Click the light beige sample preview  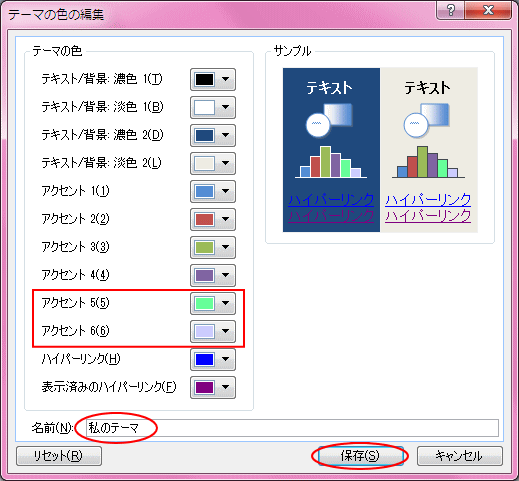click(429, 150)
